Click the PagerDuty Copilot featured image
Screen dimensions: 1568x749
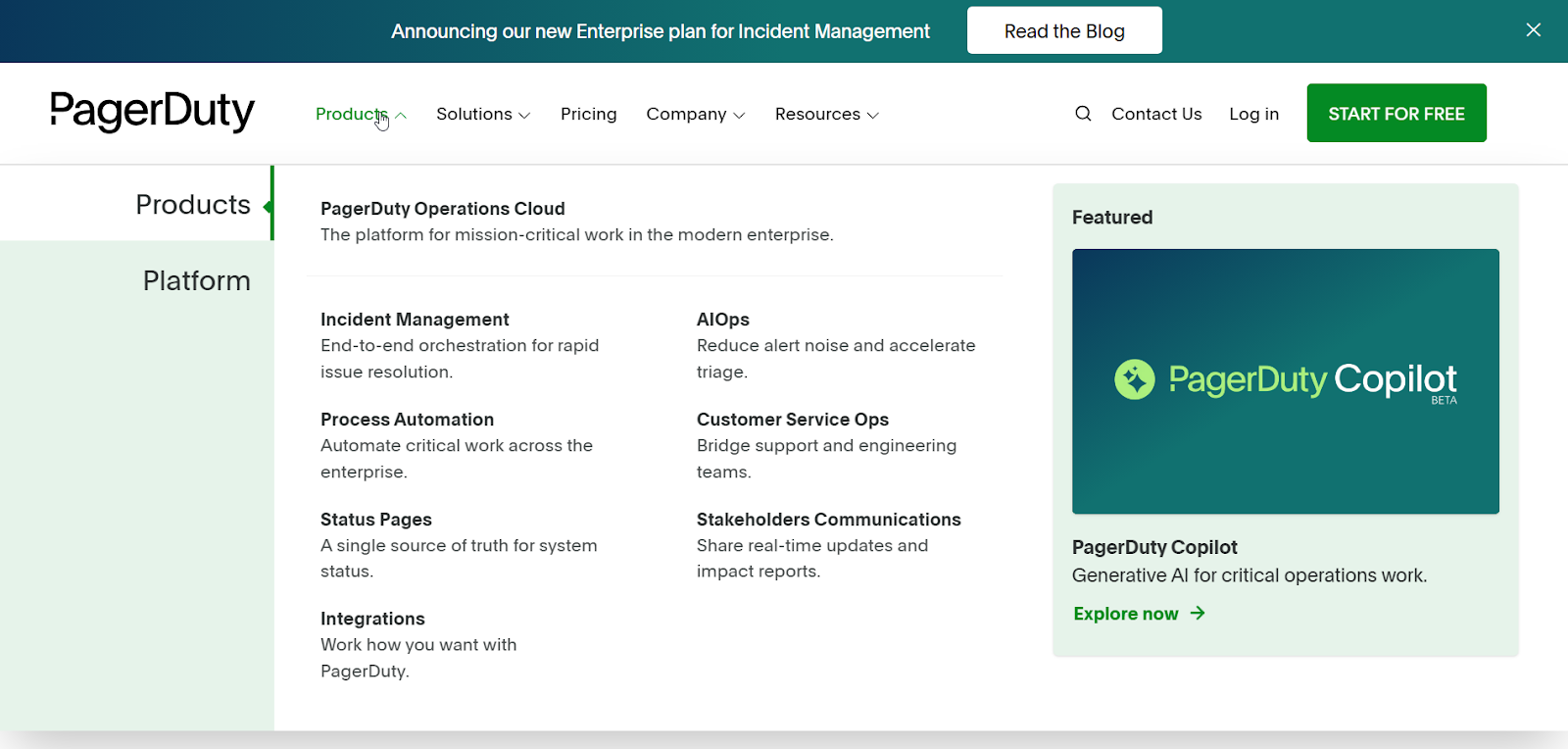tap(1286, 381)
